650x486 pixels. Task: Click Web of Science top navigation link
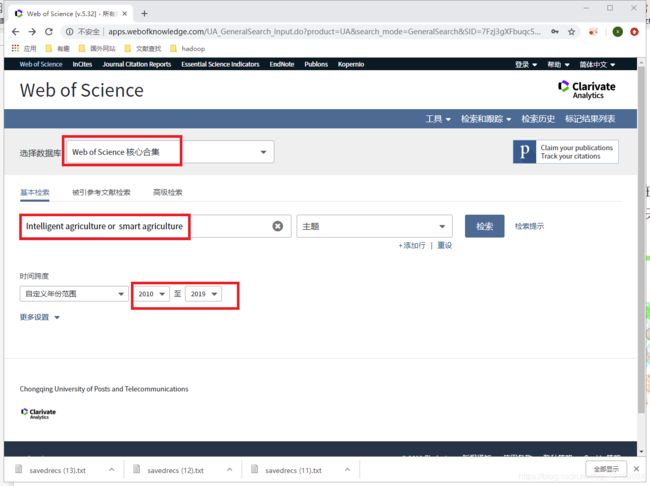click(41, 64)
